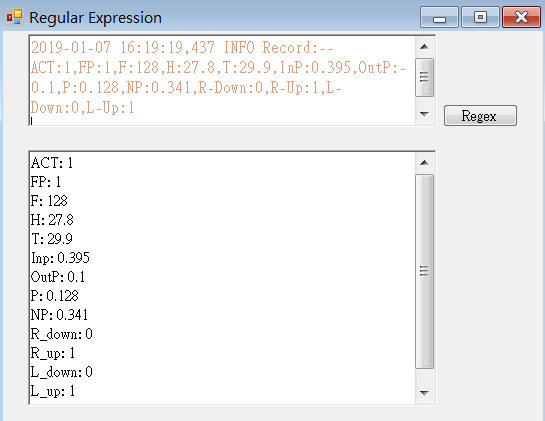Select the 'T: 29.9' result line
The width and height of the screenshot is (545, 421).
pos(52,239)
